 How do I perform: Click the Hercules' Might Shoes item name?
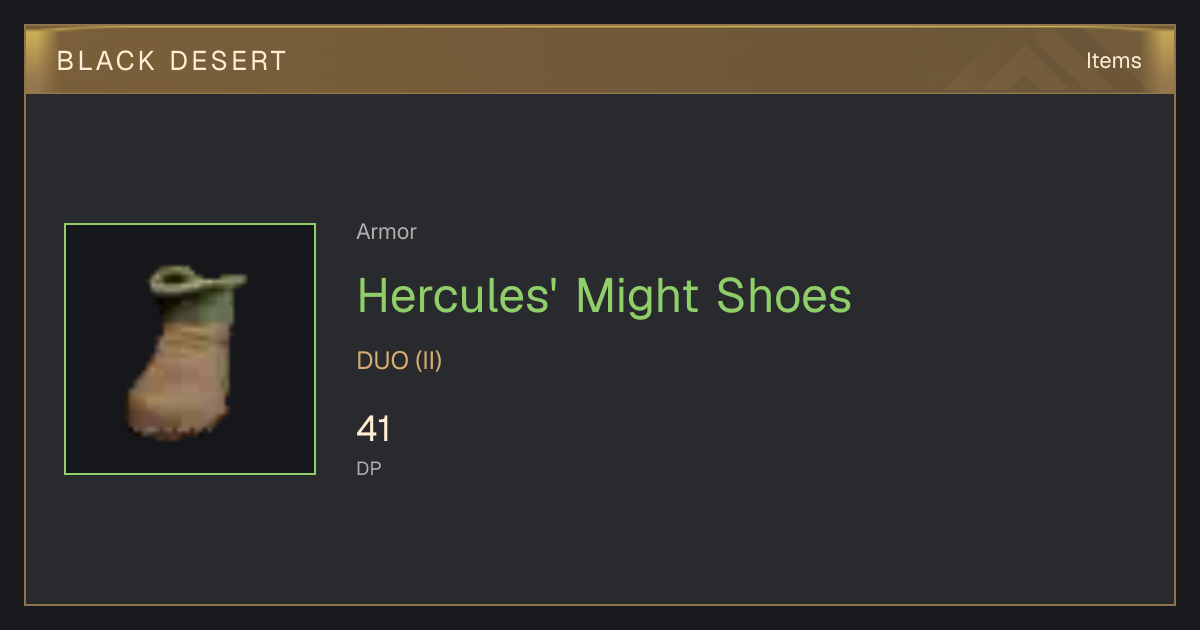[604, 296]
